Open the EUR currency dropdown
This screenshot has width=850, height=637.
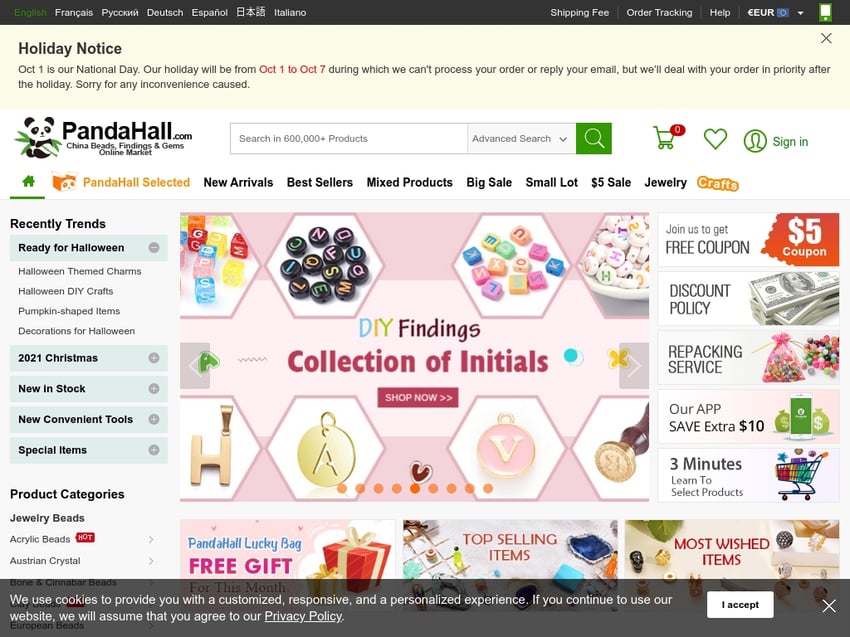[775, 12]
